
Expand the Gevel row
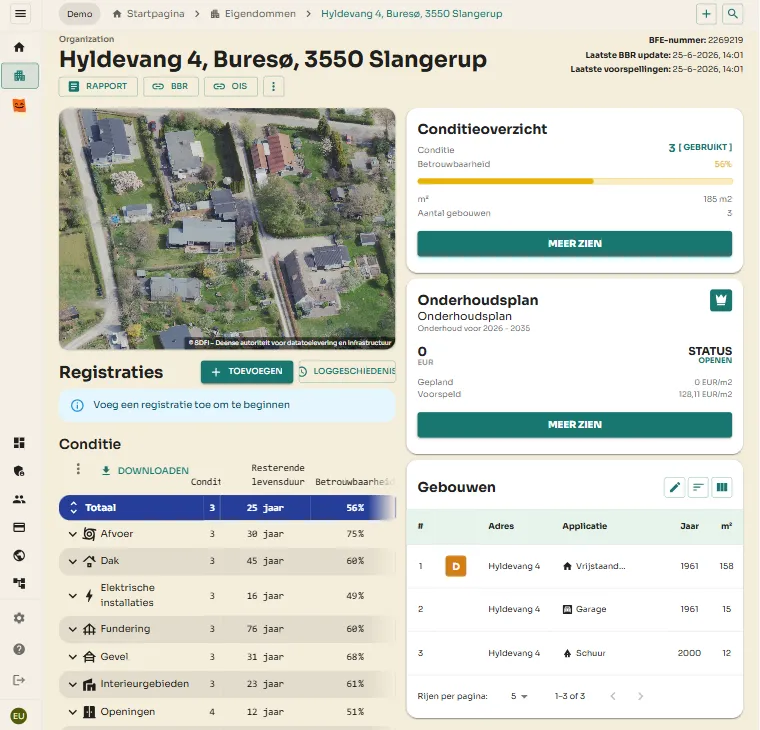coord(73,657)
